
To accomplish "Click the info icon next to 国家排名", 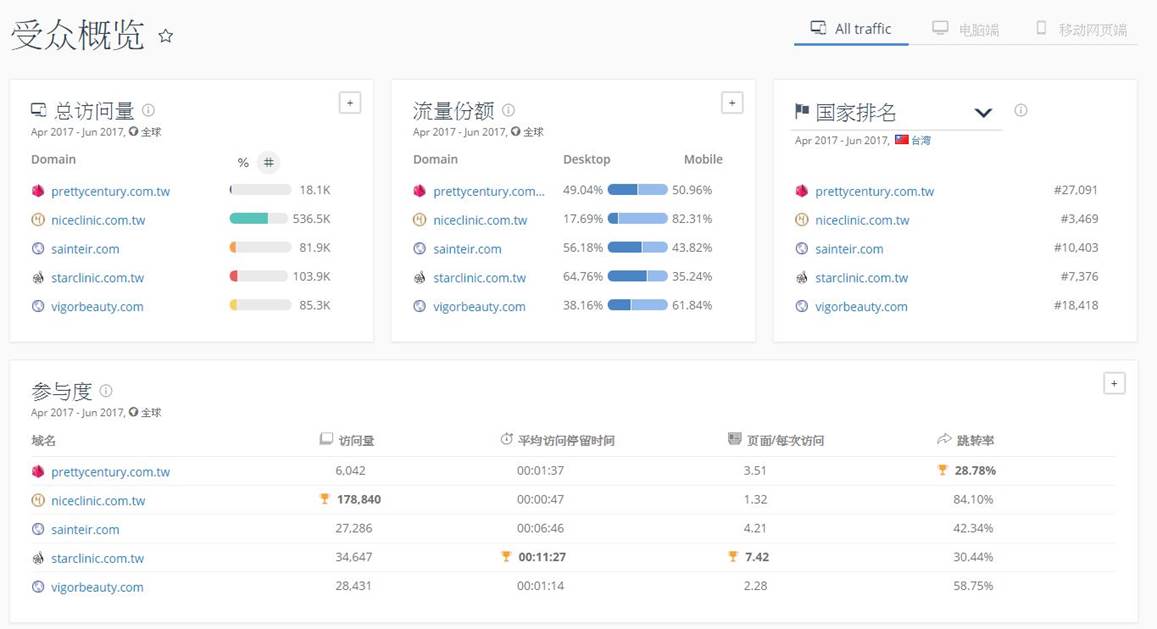I will (x=1020, y=111).
